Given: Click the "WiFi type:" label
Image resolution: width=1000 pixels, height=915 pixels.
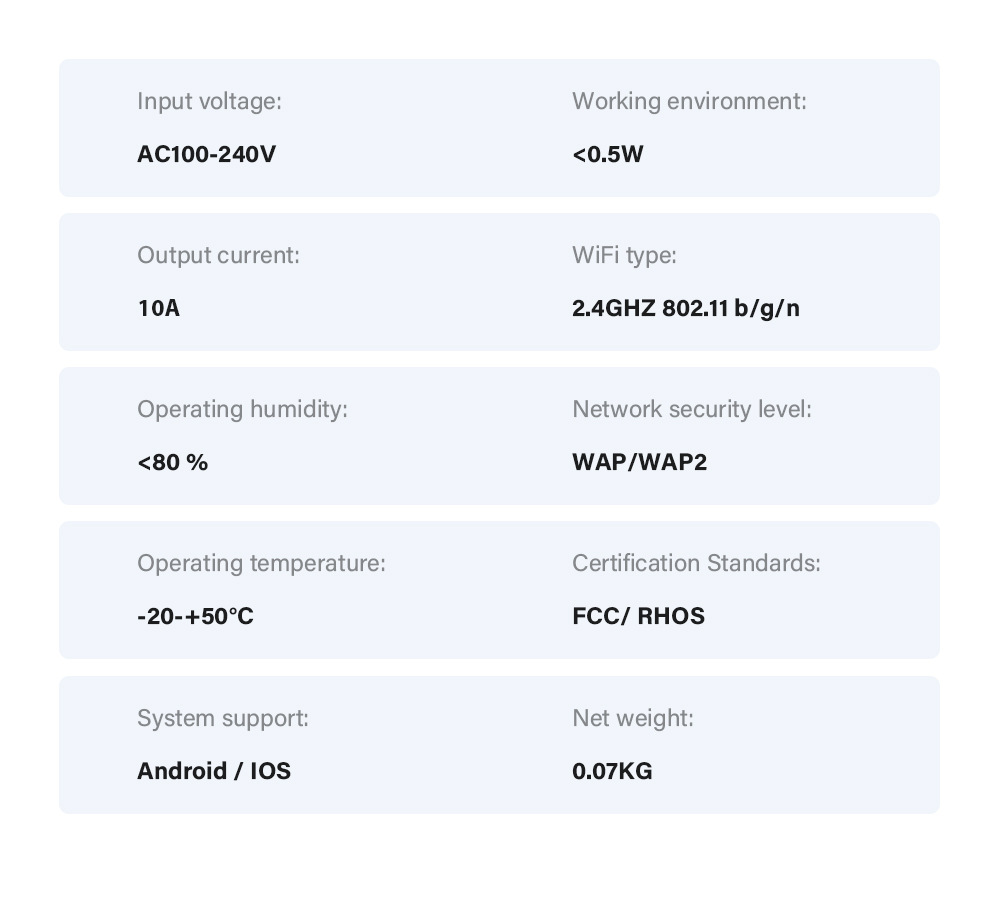Looking at the screenshot, I should click(624, 255).
